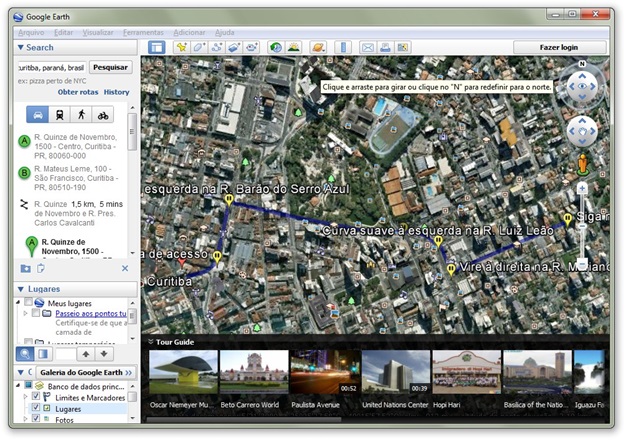Add a polygon from the toolbar
The height and width of the screenshot is (440, 625).
pyautogui.click(x=199, y=47)
